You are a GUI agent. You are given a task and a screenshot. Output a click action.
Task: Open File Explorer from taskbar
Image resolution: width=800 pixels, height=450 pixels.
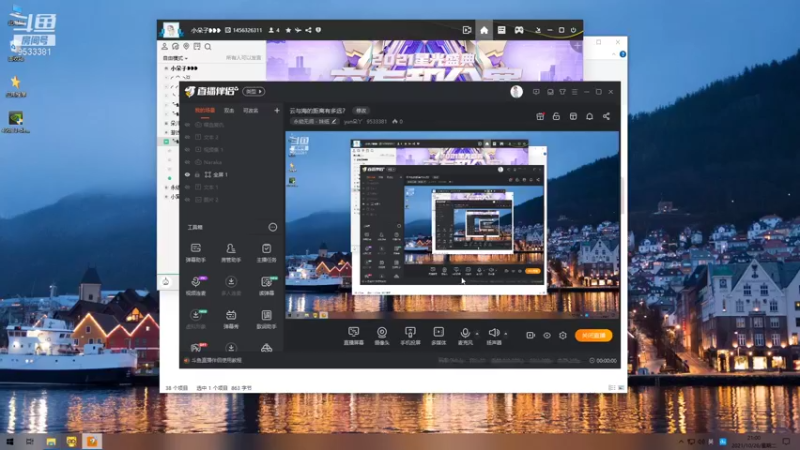point(51,441)
